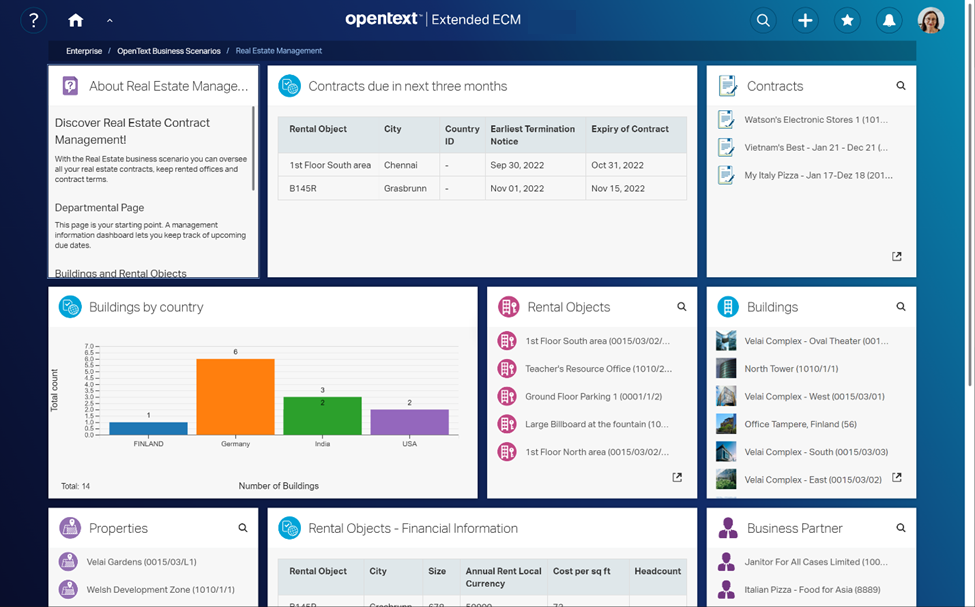Viewport: 975px width, 607px height.
Task: Click the browser page vertical scrollbar
Action: [x=970, y=193]
